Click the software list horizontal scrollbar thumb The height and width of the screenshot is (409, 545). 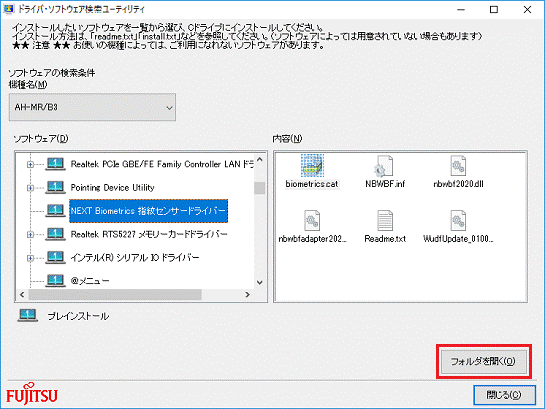(115, 295)
